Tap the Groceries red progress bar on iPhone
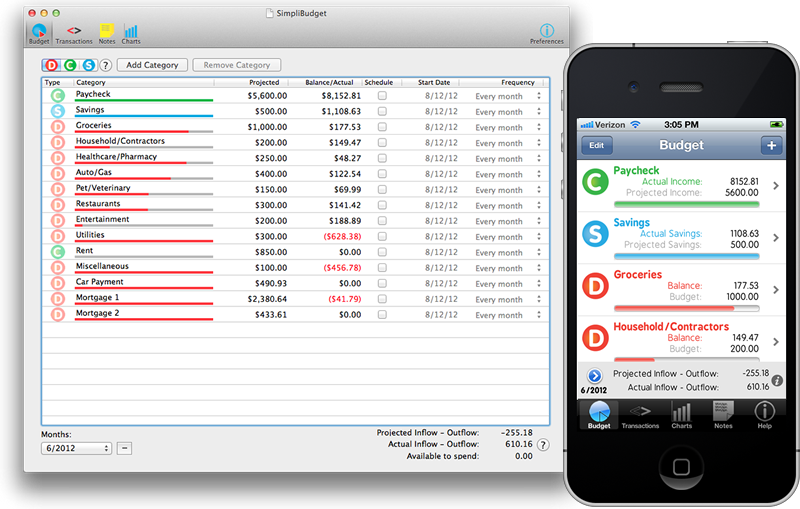The width and height of the screenshot is (800, 509). [687, 309]
